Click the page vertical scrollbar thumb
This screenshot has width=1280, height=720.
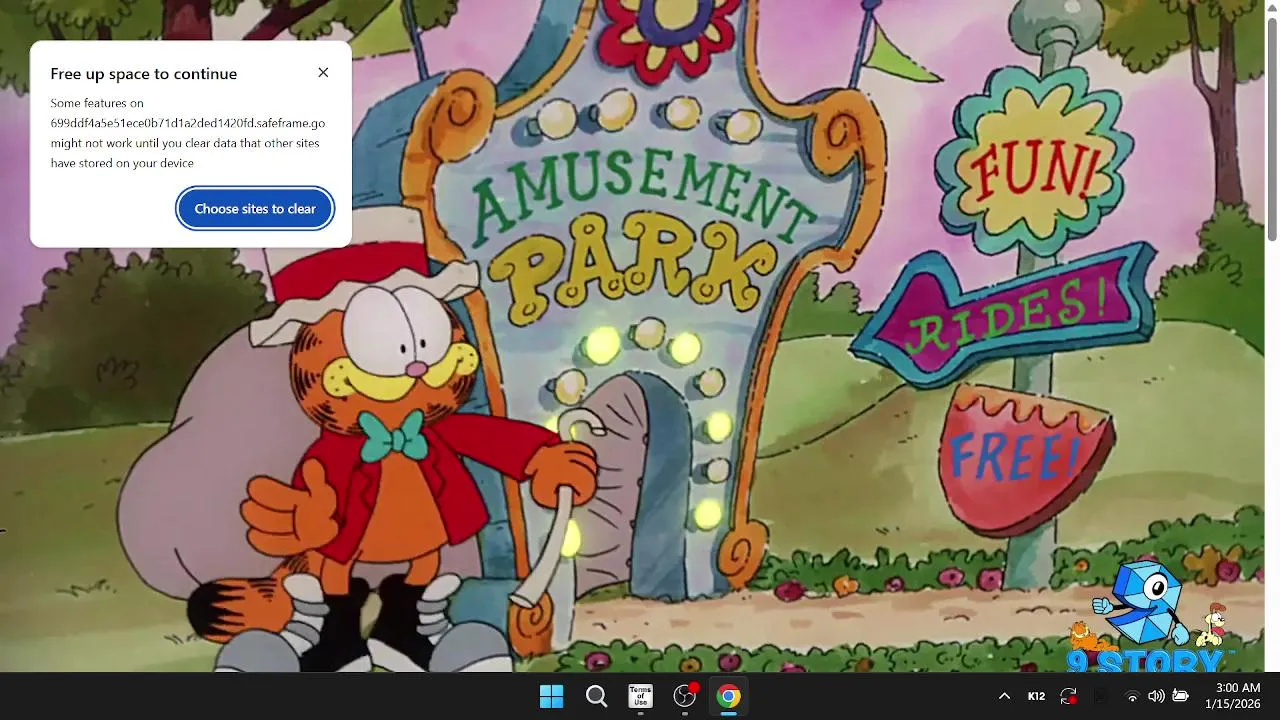click(1272, 130)
